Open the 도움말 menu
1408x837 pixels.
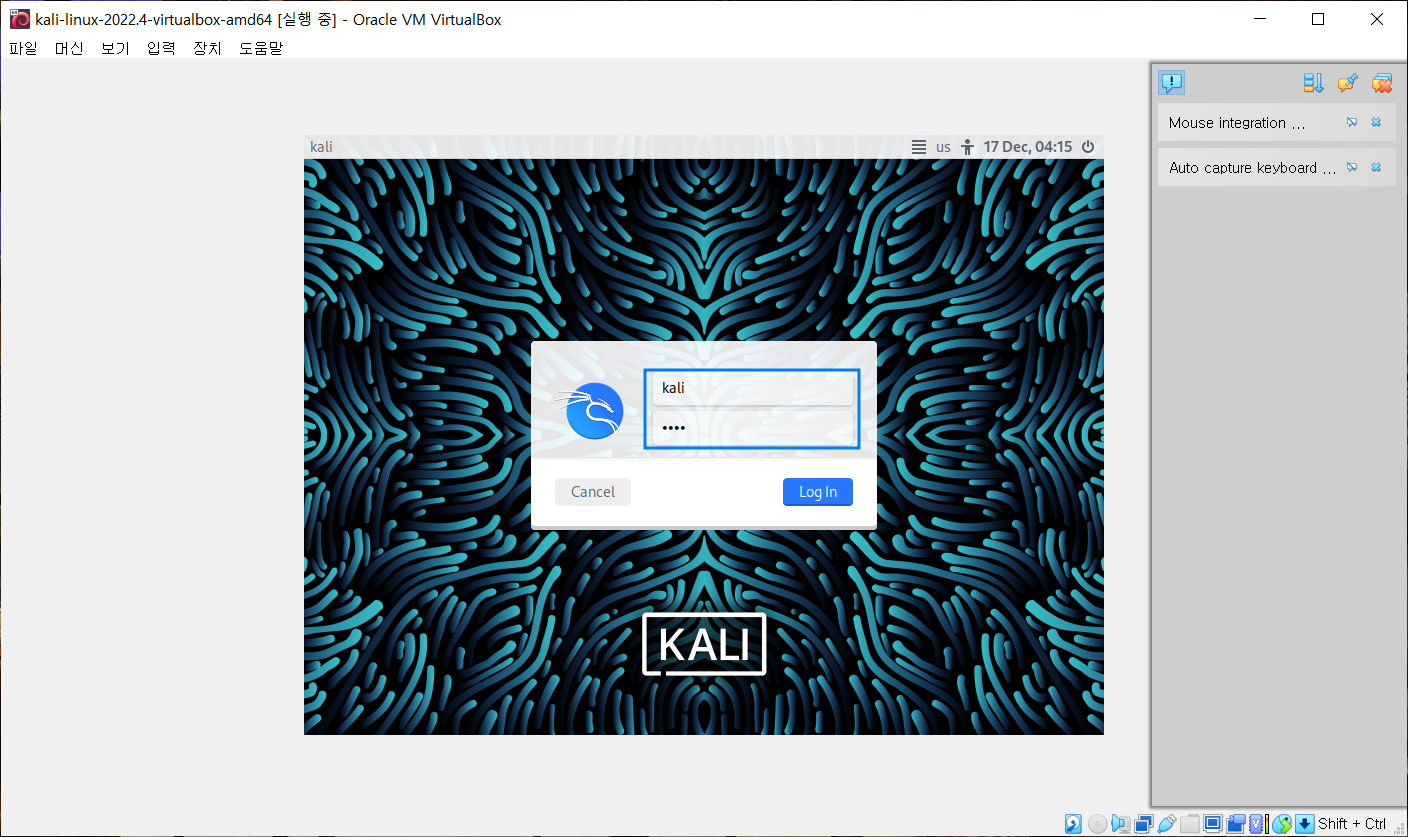261,47
